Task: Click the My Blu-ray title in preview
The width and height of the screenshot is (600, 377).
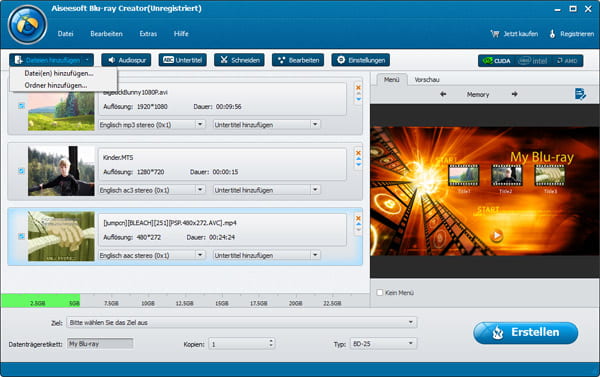Action: point(542,157)
